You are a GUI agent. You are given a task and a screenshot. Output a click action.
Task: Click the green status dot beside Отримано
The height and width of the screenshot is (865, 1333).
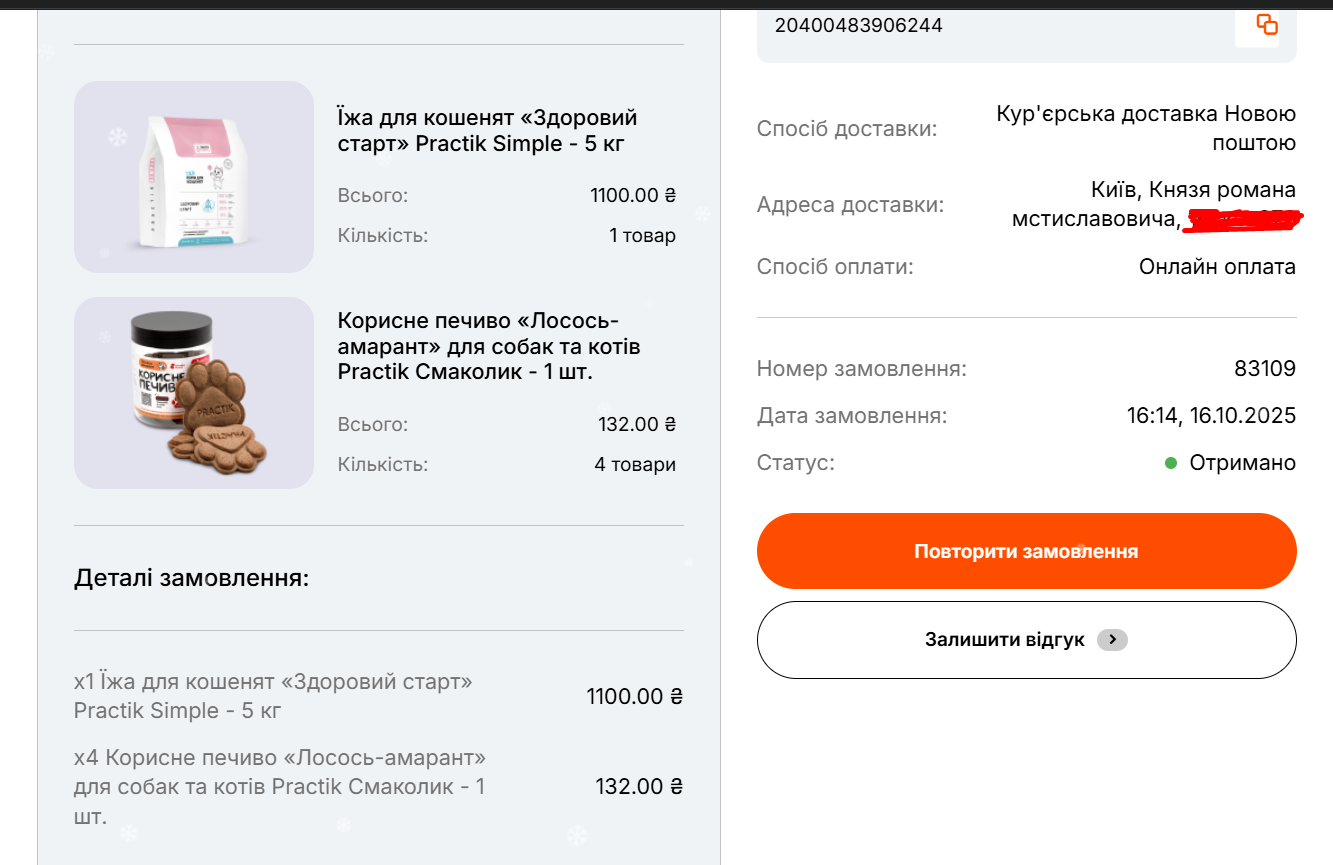[x=1171, y=463]
